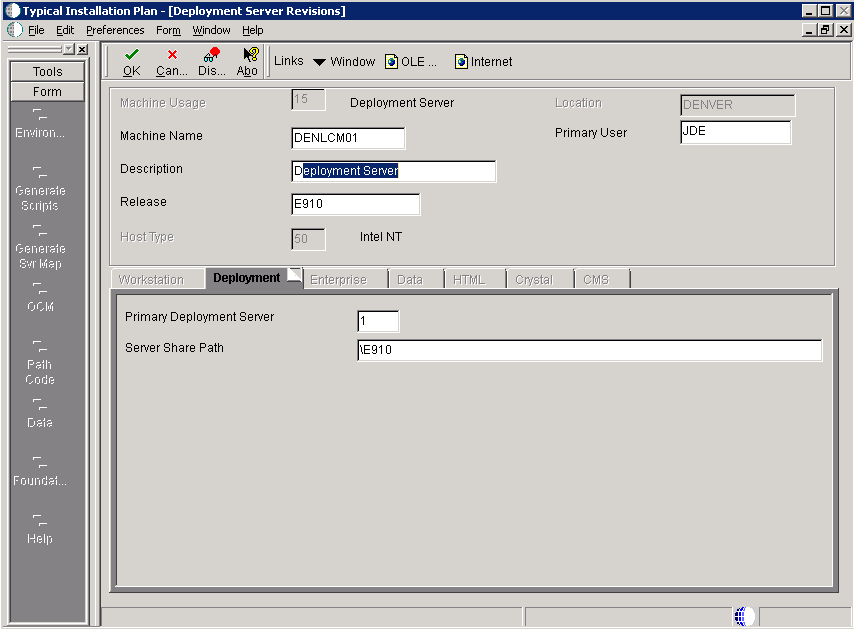Click the Foundation sidebar icon
Screen dimensions: 854x629
coord(39,462)
